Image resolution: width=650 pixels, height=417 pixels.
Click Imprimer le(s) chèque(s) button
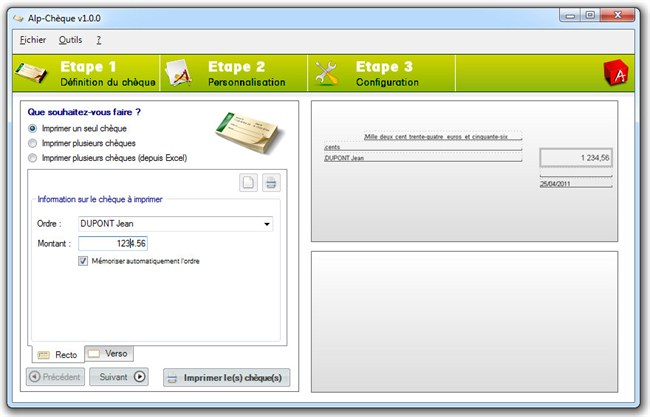(x=227, y=378)
